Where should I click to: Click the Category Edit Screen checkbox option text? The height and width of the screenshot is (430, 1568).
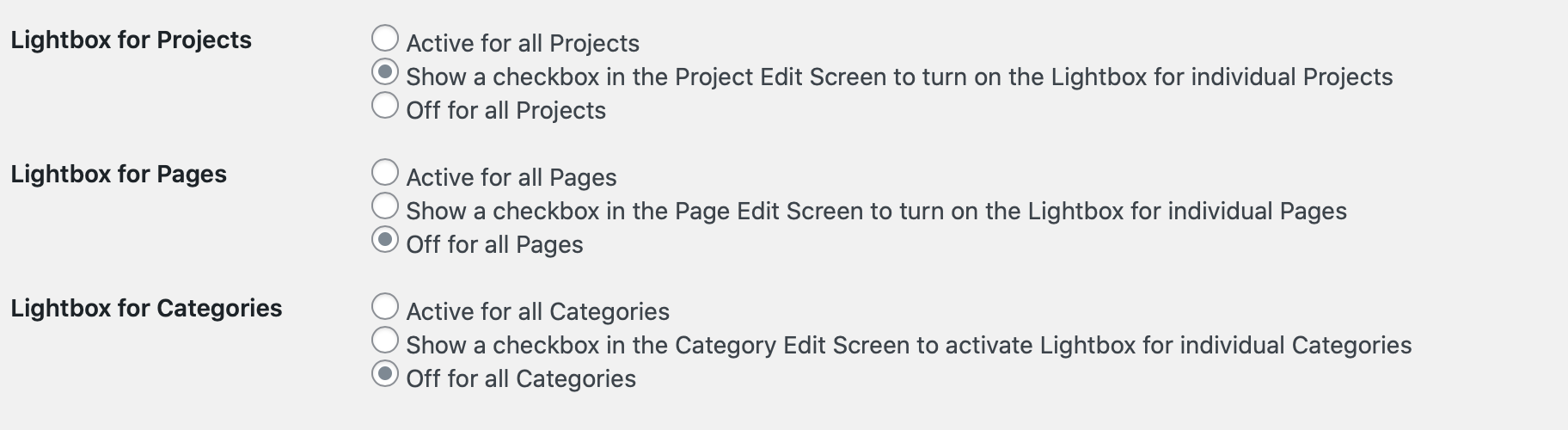click(909, 346)
